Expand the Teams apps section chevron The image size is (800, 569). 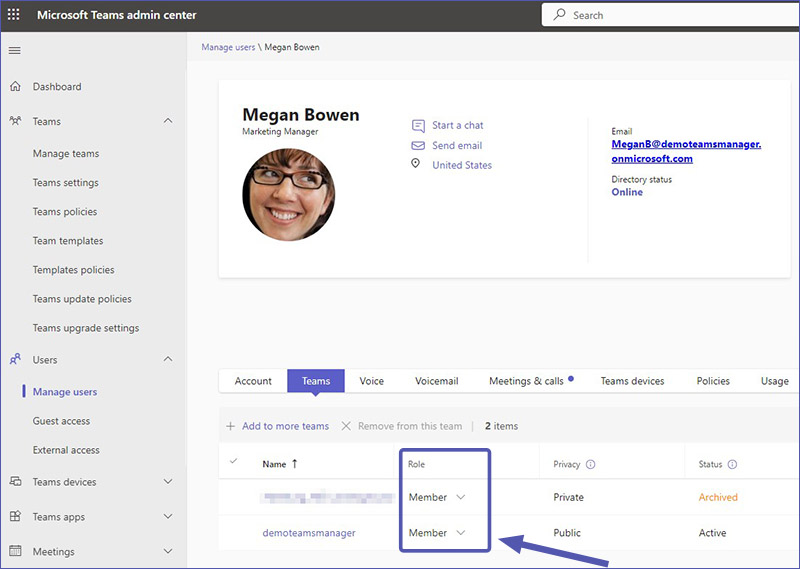tap(168, 516)
